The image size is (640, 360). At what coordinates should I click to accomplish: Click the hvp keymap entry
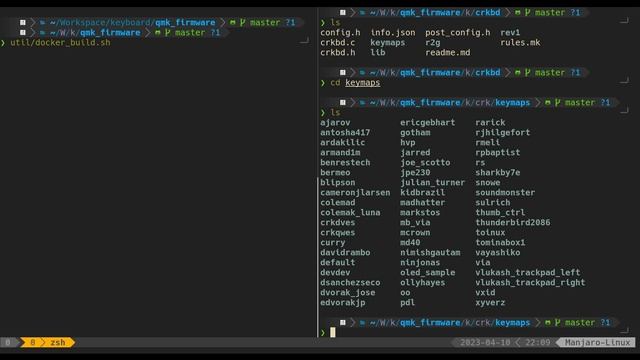[x=407, y=142]
